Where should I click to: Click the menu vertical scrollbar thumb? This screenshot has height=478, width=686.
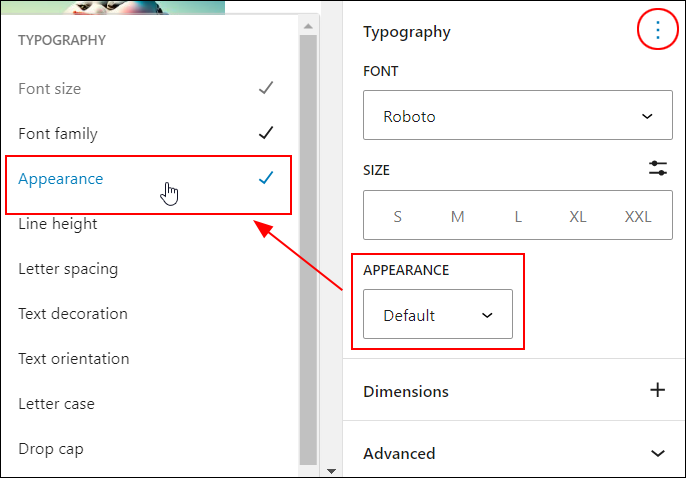coord(308,249)
